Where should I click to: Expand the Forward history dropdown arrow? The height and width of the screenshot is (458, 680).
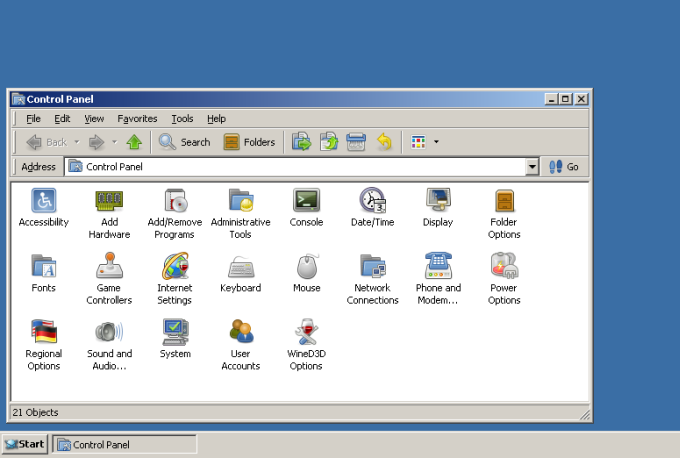tap(114, 142)
